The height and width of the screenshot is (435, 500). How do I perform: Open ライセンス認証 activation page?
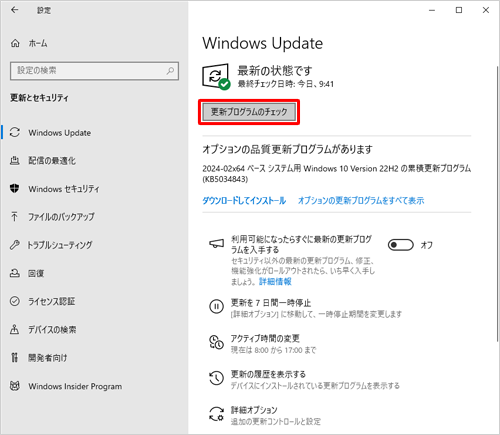coord(51,301)
